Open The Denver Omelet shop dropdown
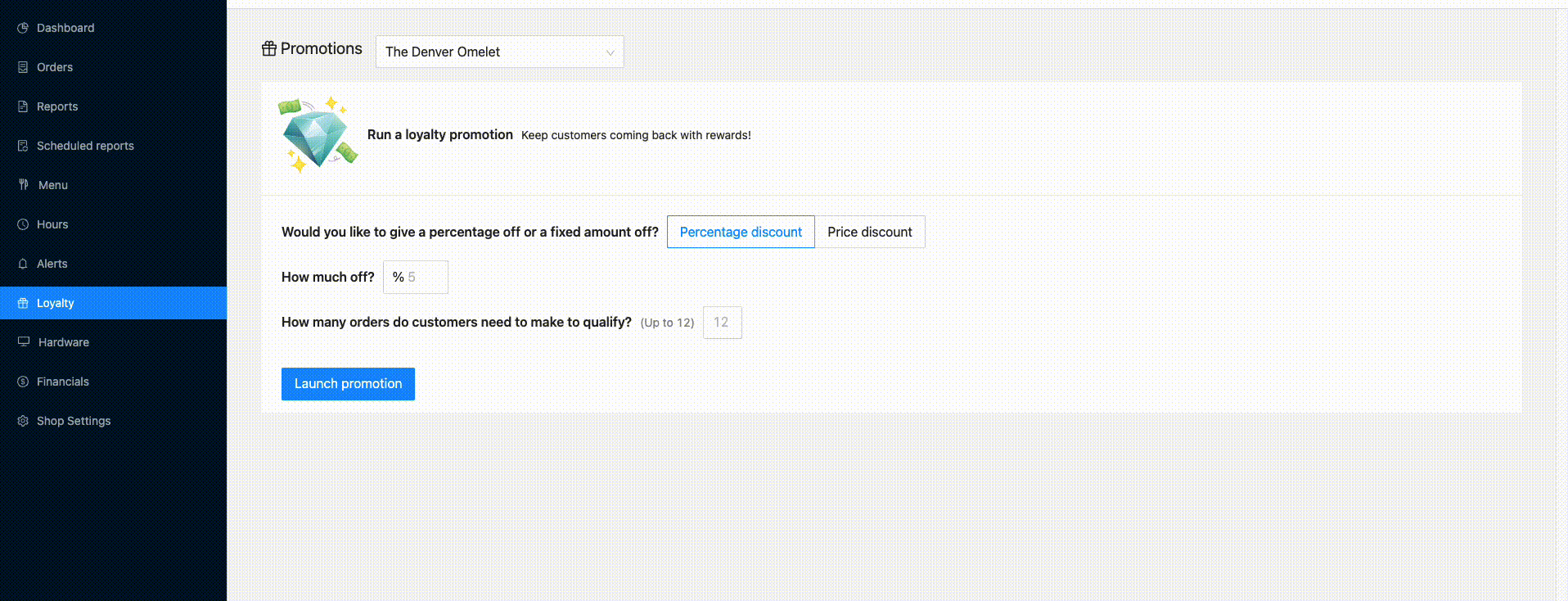 [x=499, y=52]
